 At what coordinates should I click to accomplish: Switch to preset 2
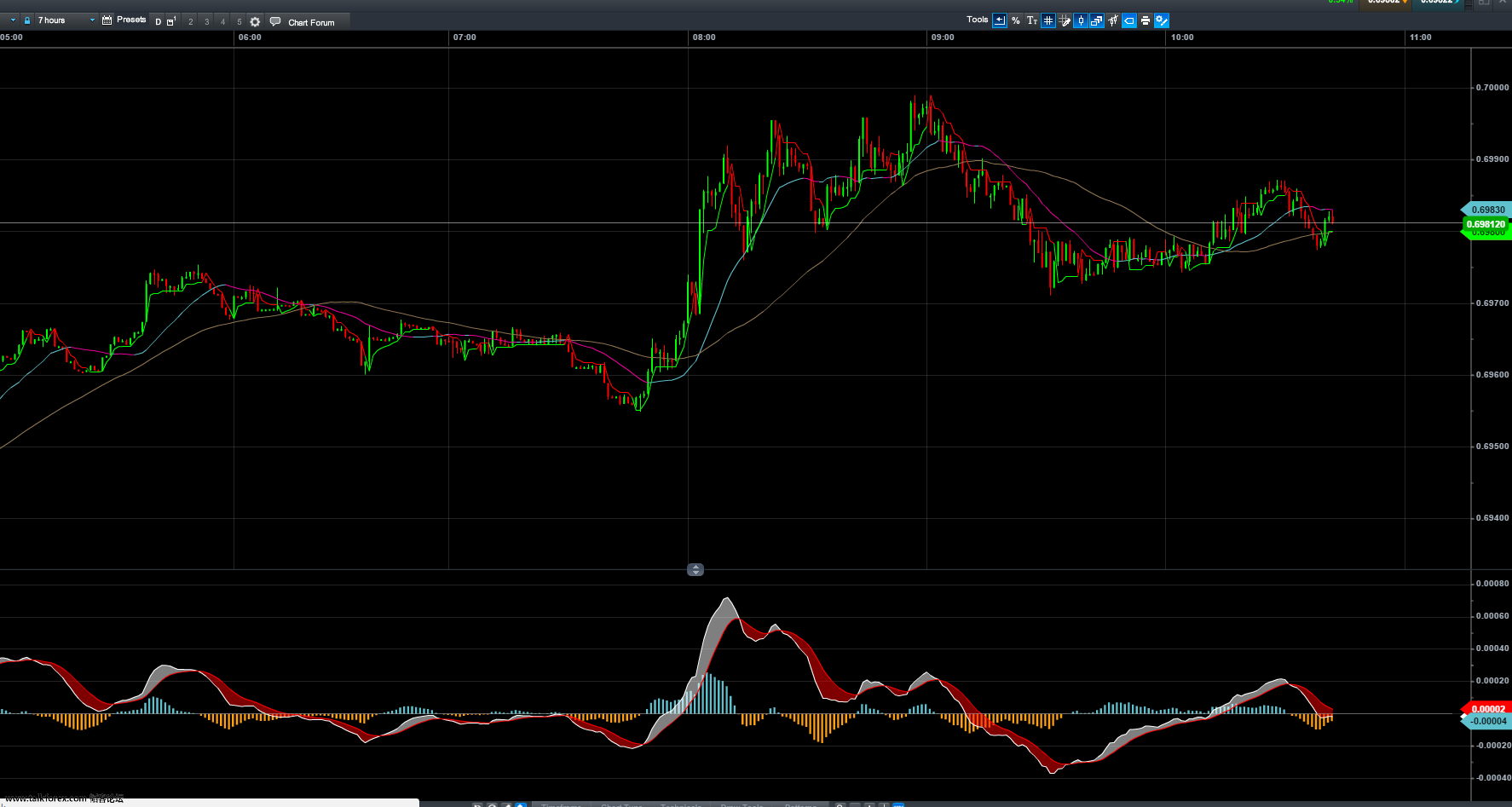[190, 22]
